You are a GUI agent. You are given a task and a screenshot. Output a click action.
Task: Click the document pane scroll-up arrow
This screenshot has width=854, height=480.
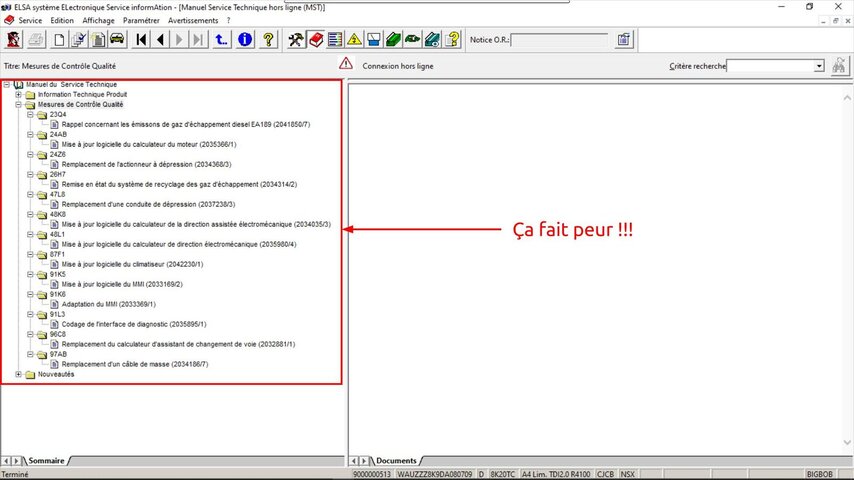(847, 98)
